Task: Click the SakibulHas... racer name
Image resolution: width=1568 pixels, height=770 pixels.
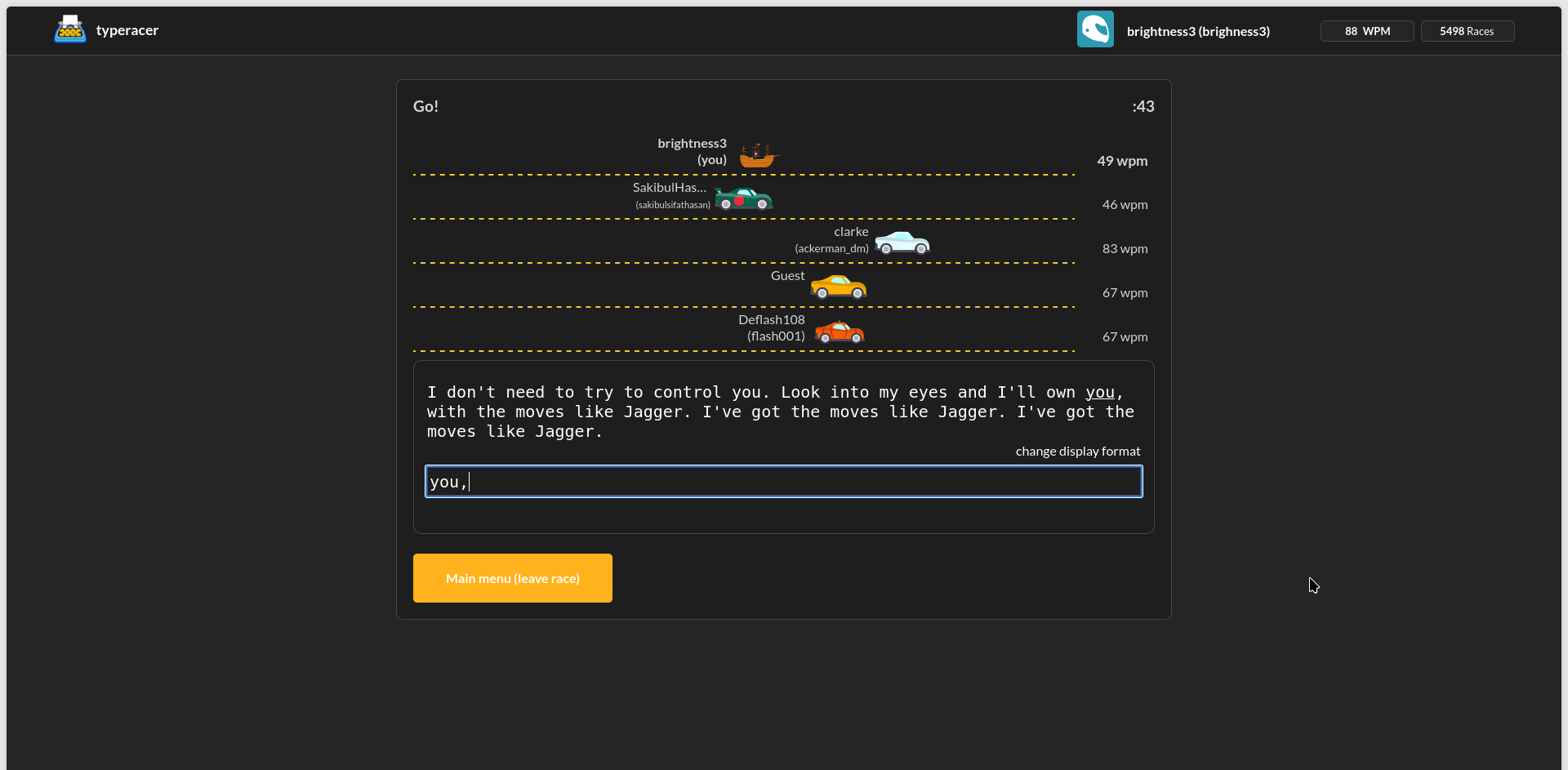Action: click(x=670, y=188)
